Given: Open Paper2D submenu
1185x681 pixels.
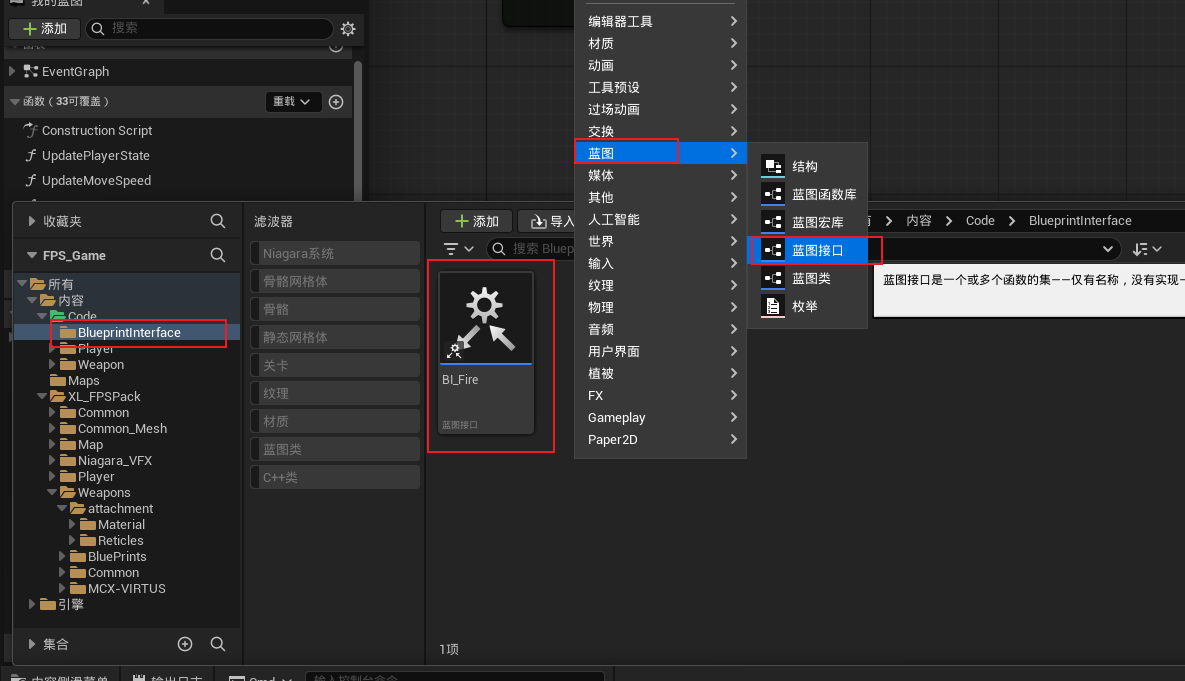Looking at the screenshot, I should pyautogui.click(x=661, y=439).
